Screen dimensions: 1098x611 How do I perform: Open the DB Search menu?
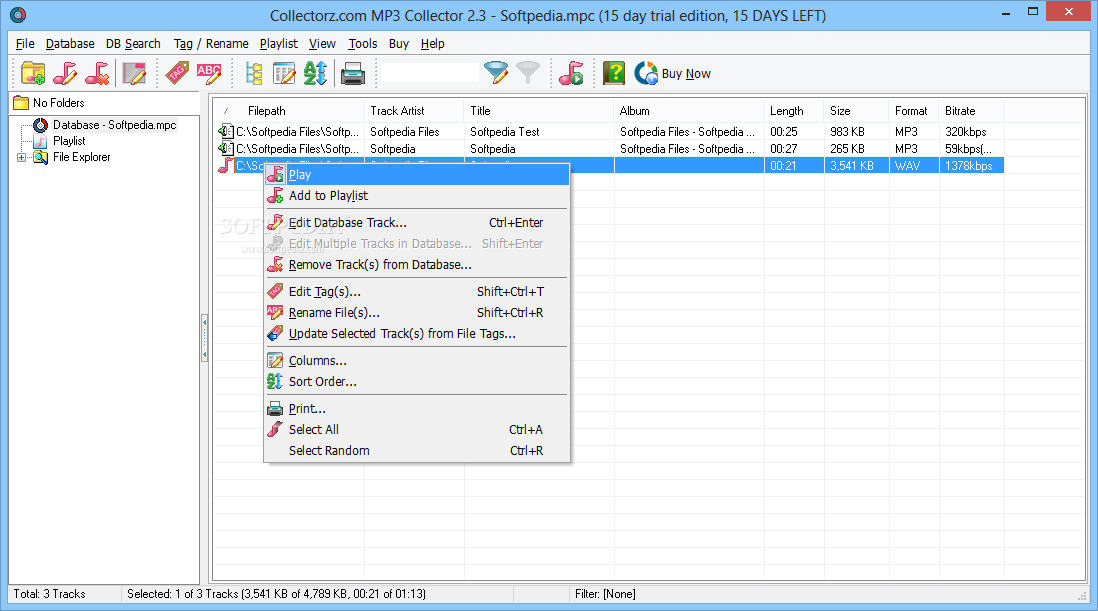pyautogui.click(x=133, y=43)
